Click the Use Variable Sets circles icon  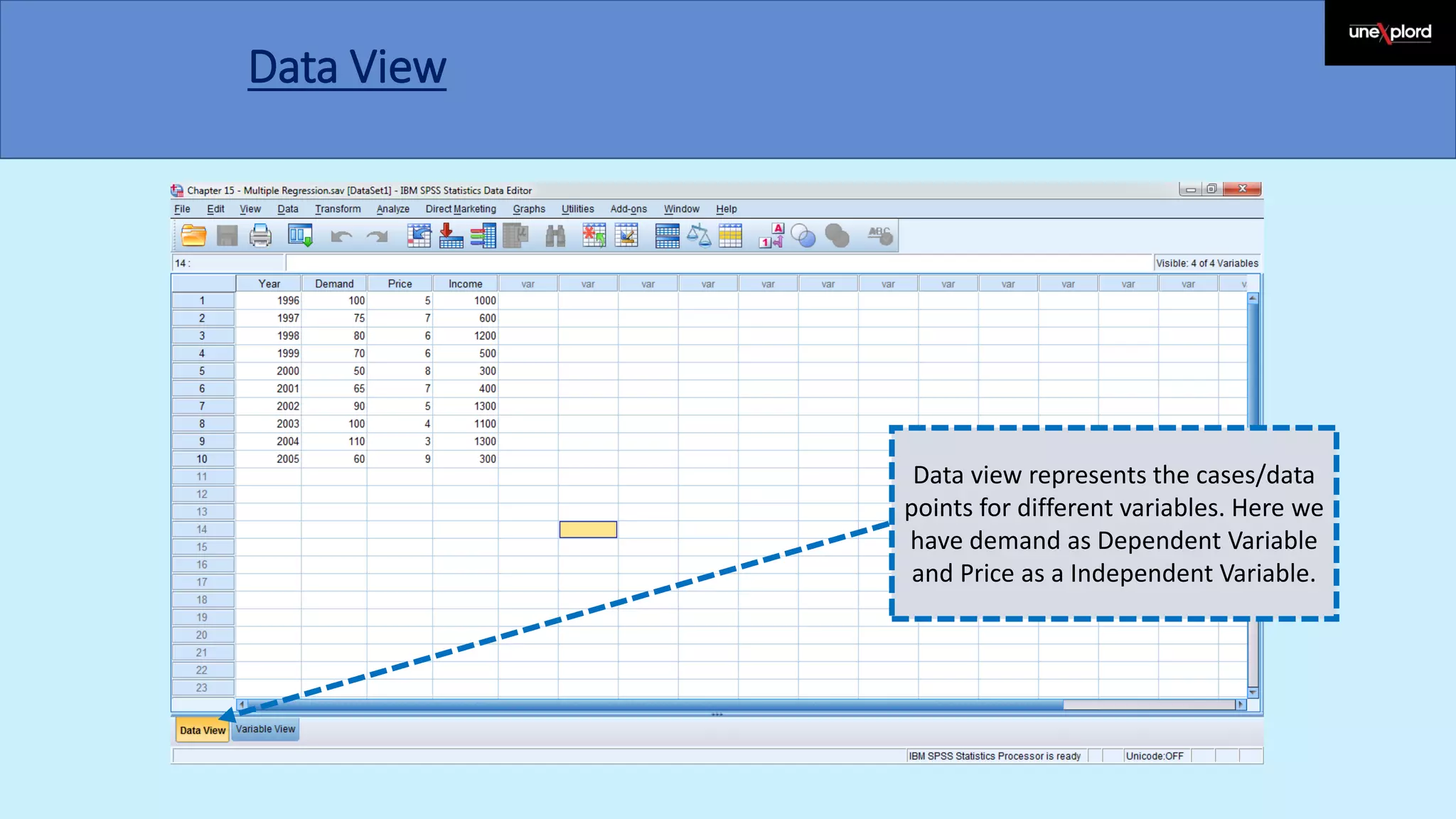click(803, 235)
